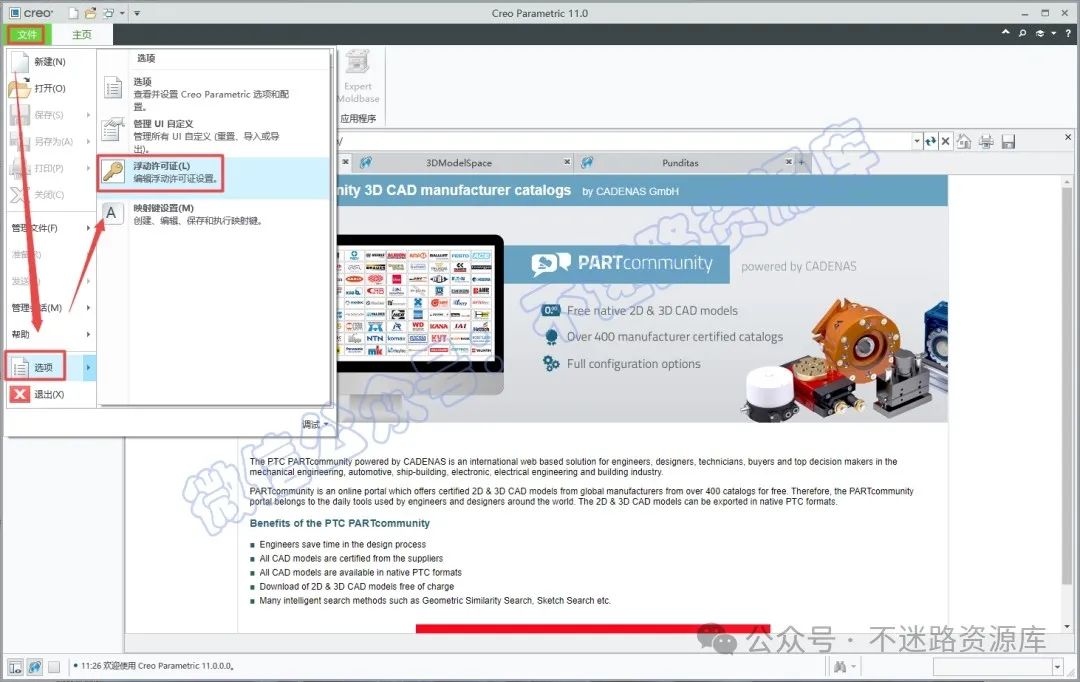The width and height of the screenshot is (1080, 682).
Task: Click the browser vertical scrollbar
Action: [1068, 403]
